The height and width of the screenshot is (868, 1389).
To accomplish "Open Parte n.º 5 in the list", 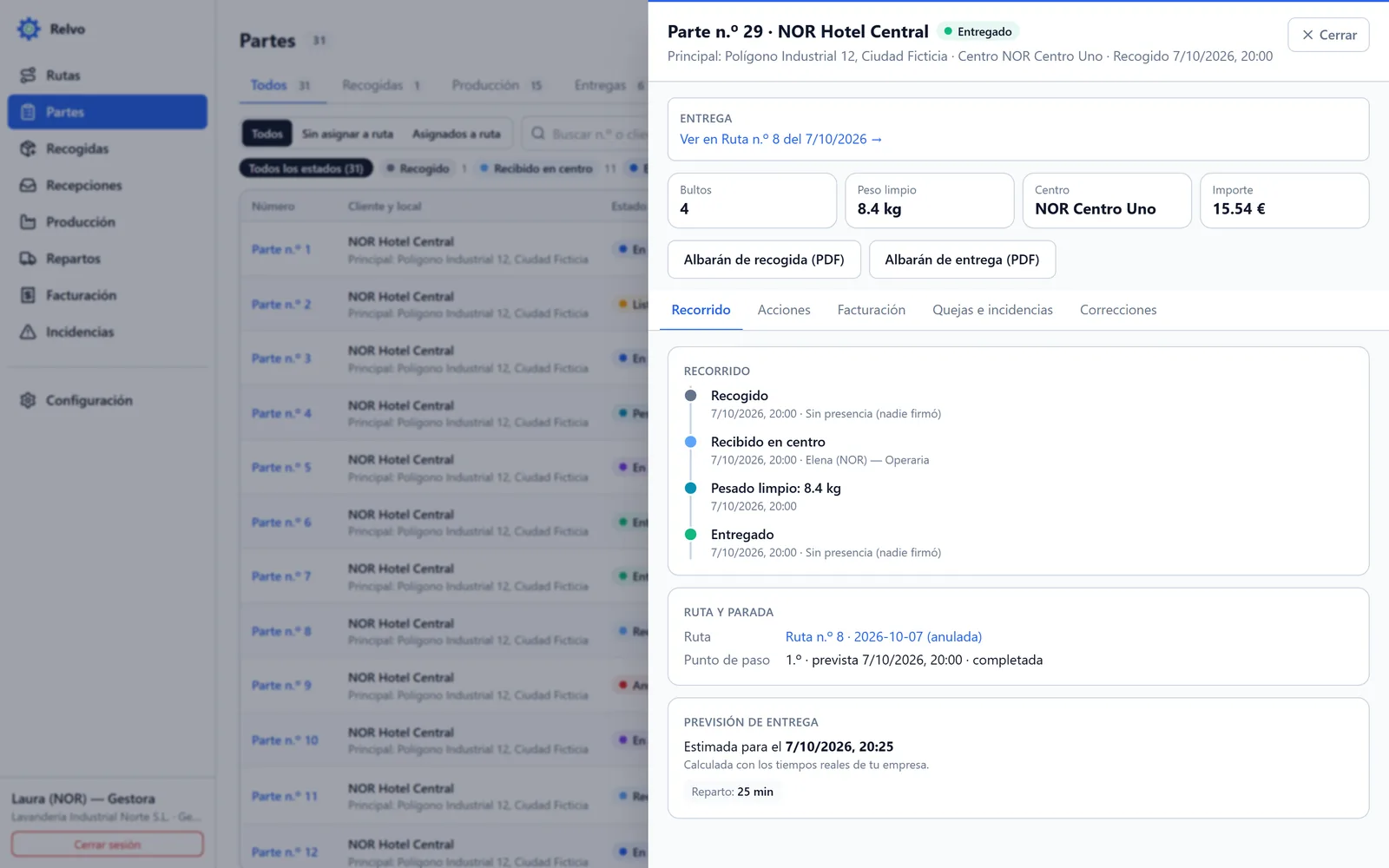I will coord(281,467).
